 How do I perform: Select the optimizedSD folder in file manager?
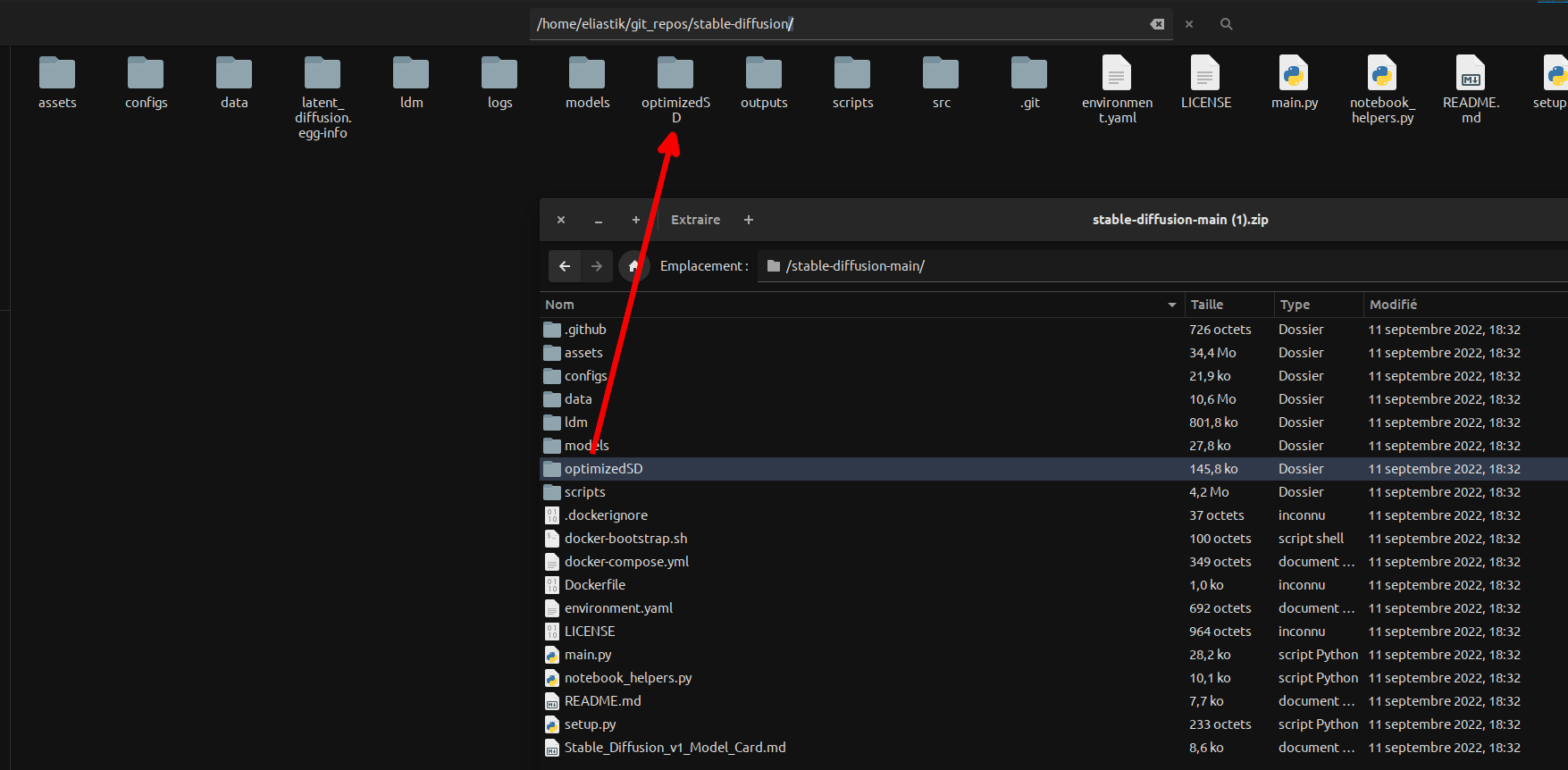click(x=675, y=73)
